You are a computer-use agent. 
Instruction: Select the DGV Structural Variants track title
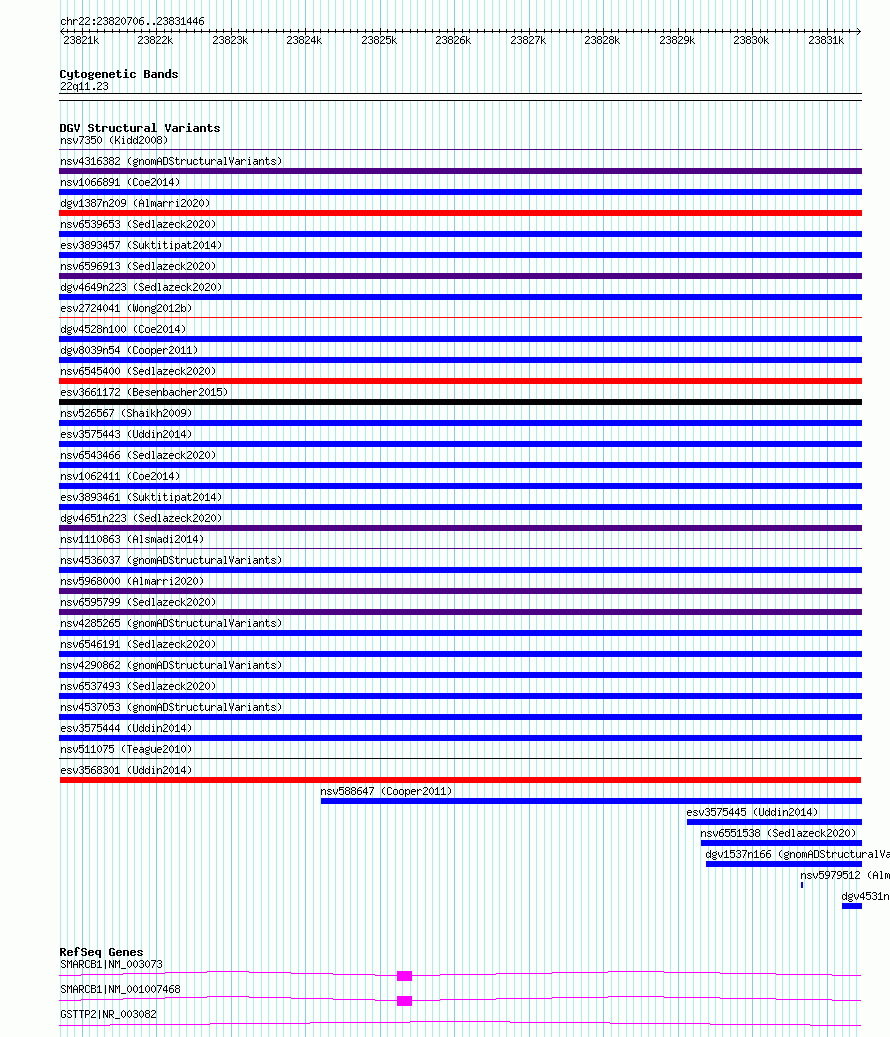click(x=140, y=128)
